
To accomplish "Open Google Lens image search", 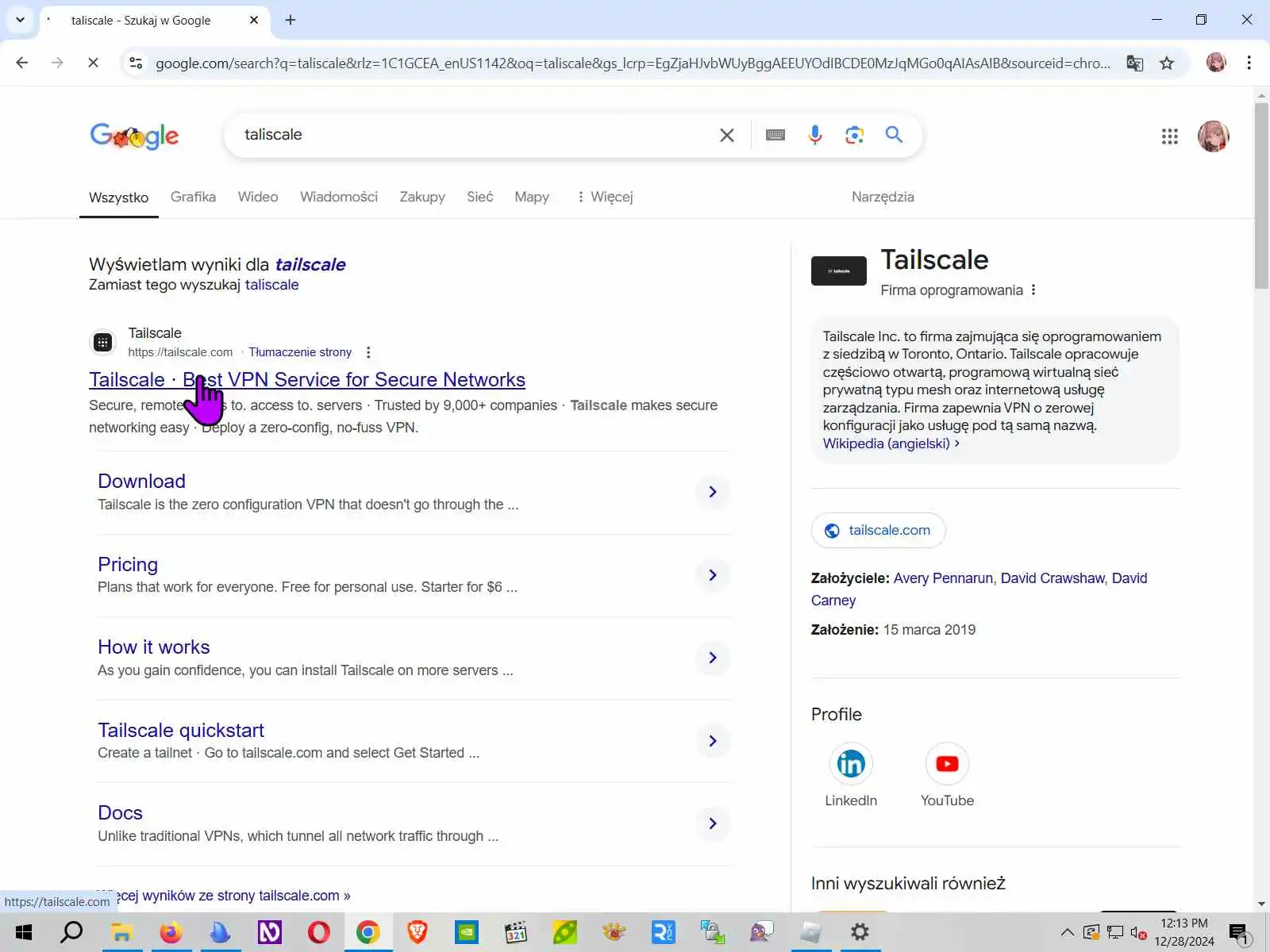I will 854,135.
